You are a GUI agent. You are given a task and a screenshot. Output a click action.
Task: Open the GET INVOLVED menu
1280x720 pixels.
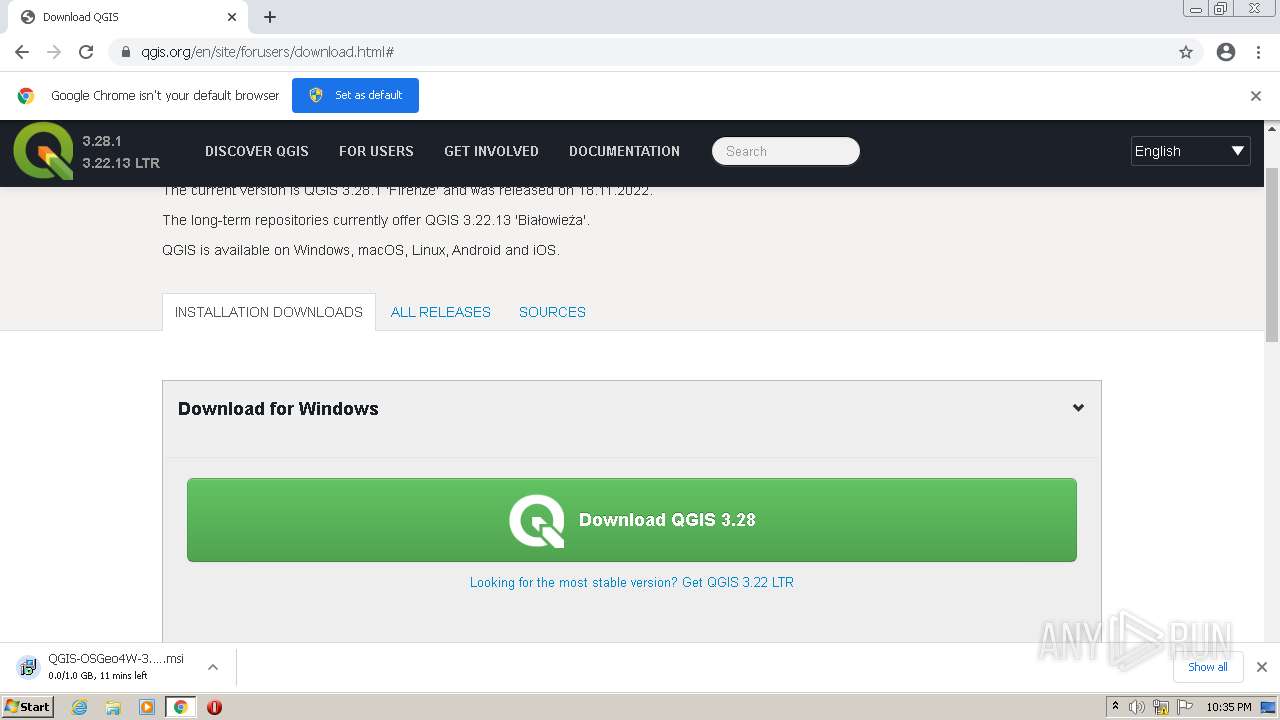pyautogui.click(x=491, y=151)
